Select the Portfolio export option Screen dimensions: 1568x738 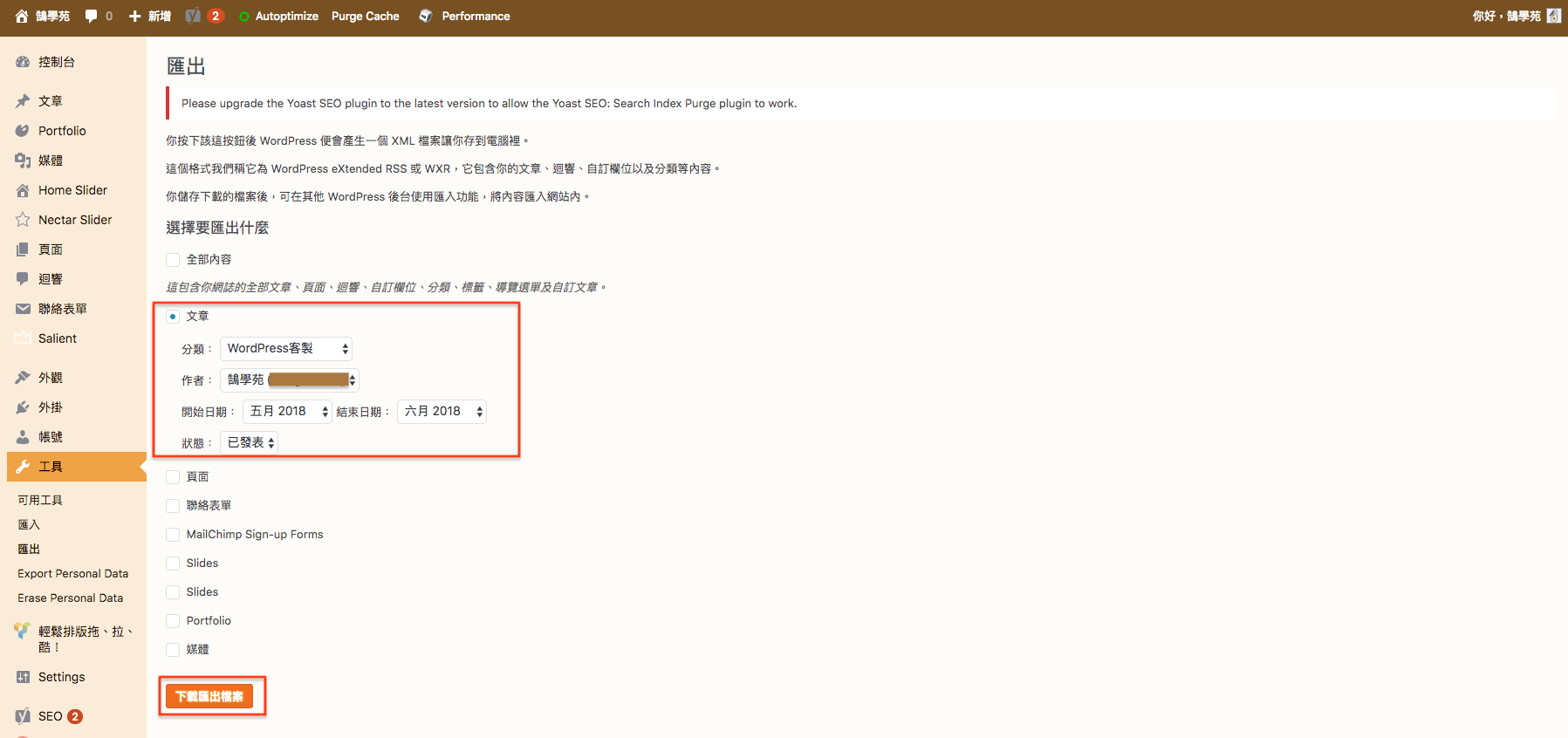coord(173,621)
